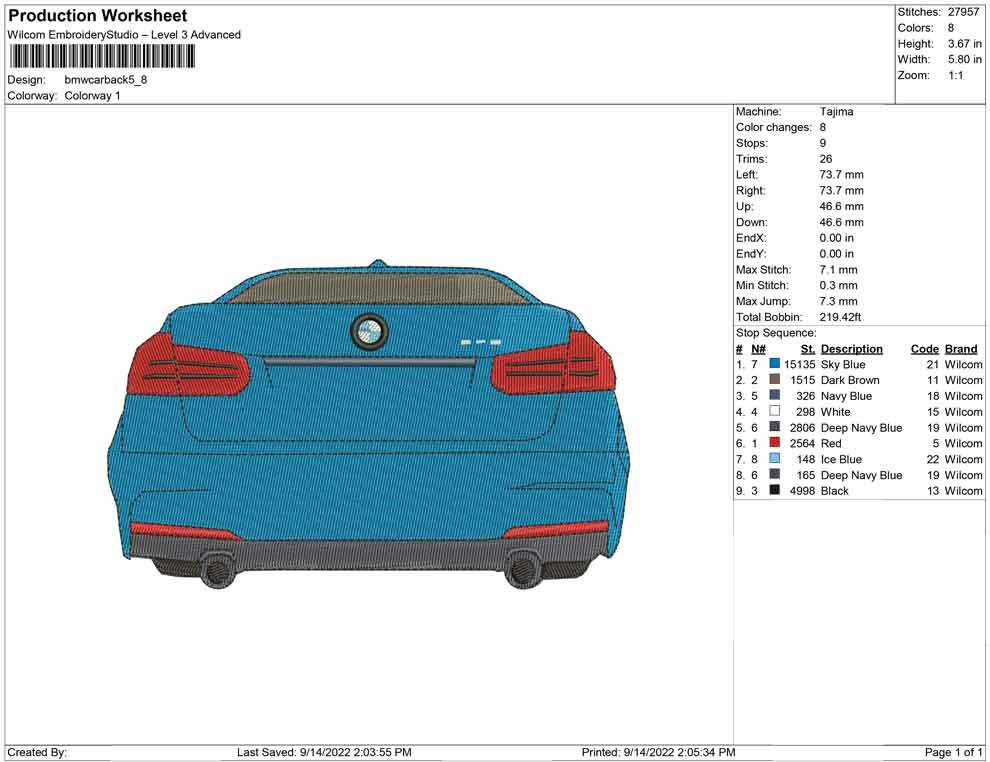Image resolution: width=990 pixels, height=762 pixels.
Task: Click the Width value '5.80 in'
Action: coord(965,59)
